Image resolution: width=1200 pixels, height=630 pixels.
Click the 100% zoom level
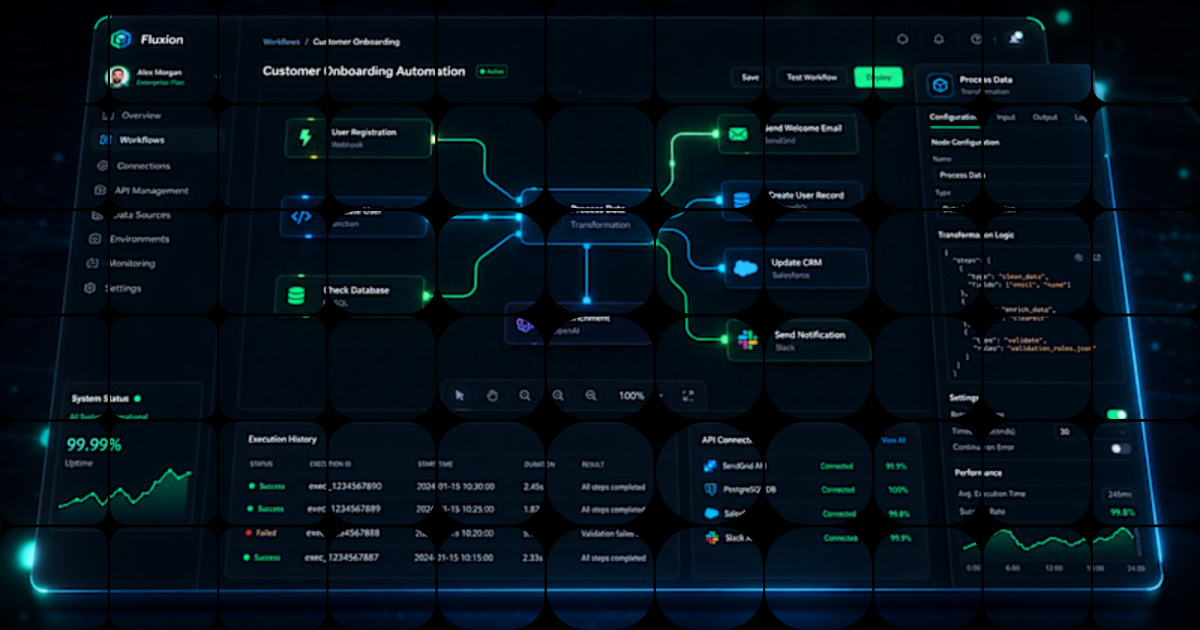tap(632, 396)
